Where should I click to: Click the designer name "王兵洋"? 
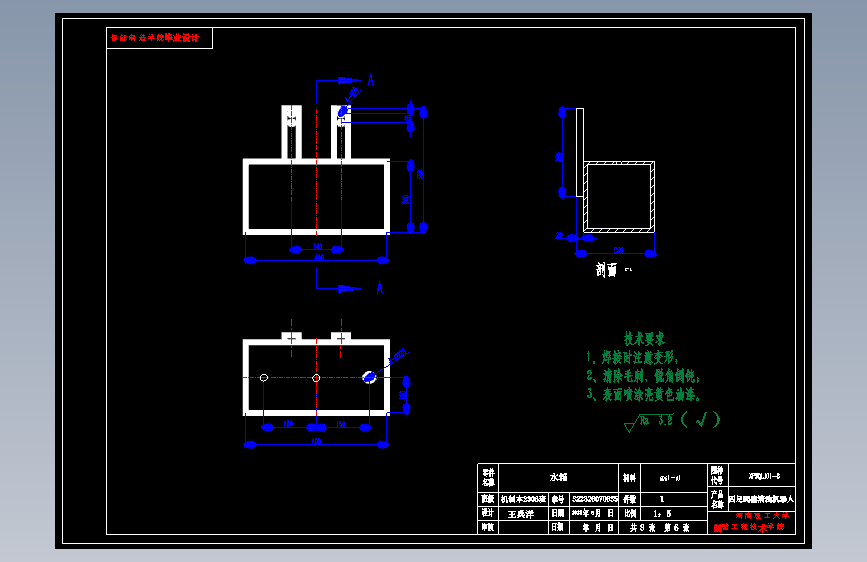click(x=521, y=514)
